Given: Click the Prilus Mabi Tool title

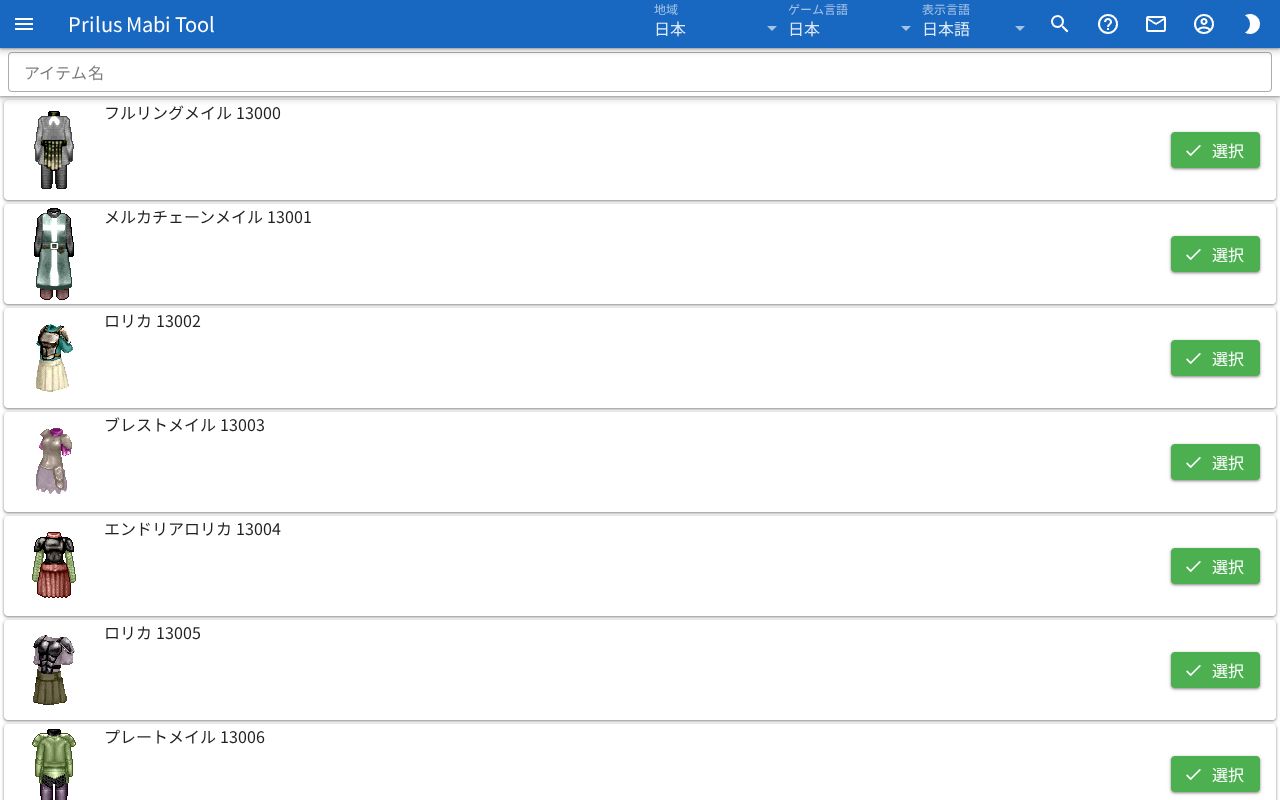Looking at the screenshot, I should pos(141,24).
